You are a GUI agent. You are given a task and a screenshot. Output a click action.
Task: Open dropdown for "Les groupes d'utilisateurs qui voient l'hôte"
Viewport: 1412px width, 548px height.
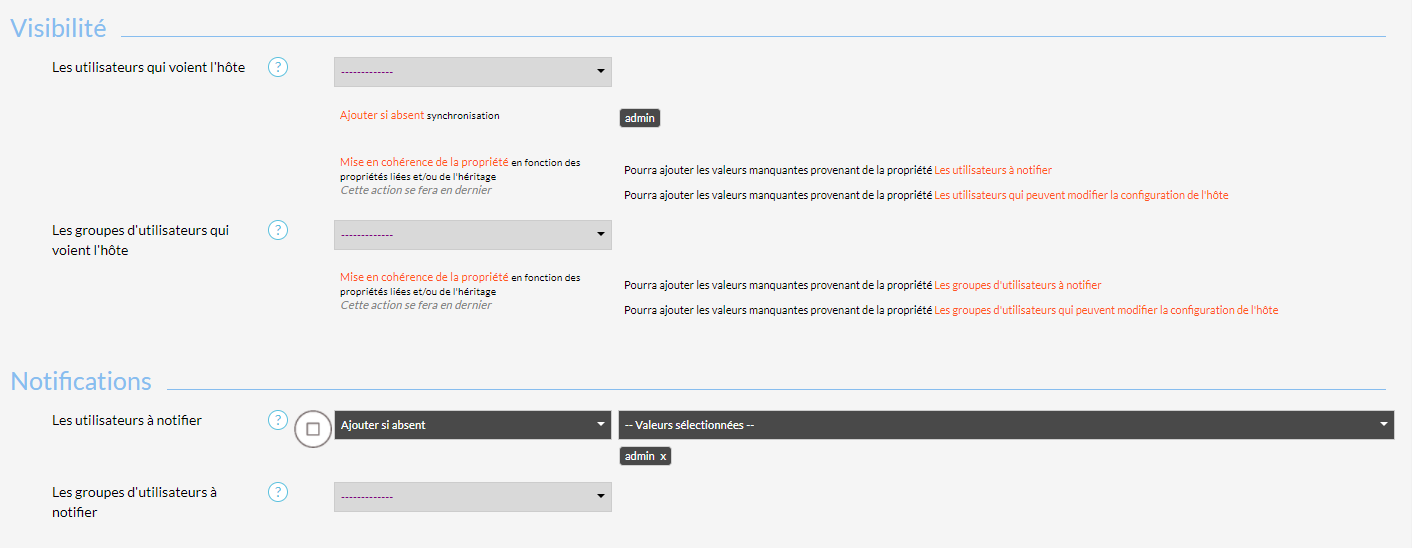[x=472, y=235]
